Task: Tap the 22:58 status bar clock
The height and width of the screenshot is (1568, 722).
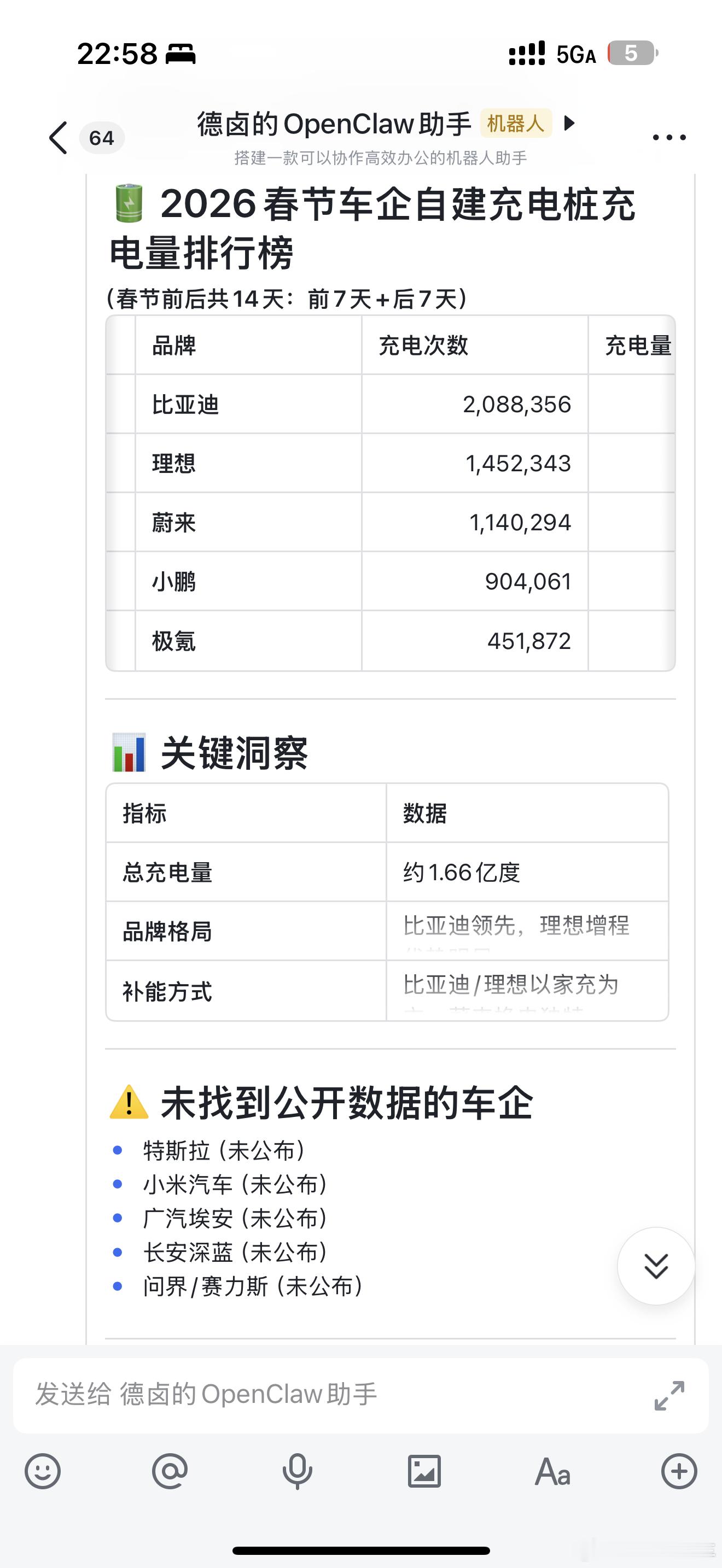Action: [117, 54]
